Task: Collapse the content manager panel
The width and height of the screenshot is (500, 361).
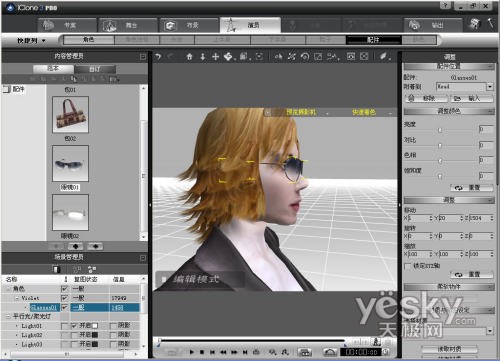Action: coord(143,57)
